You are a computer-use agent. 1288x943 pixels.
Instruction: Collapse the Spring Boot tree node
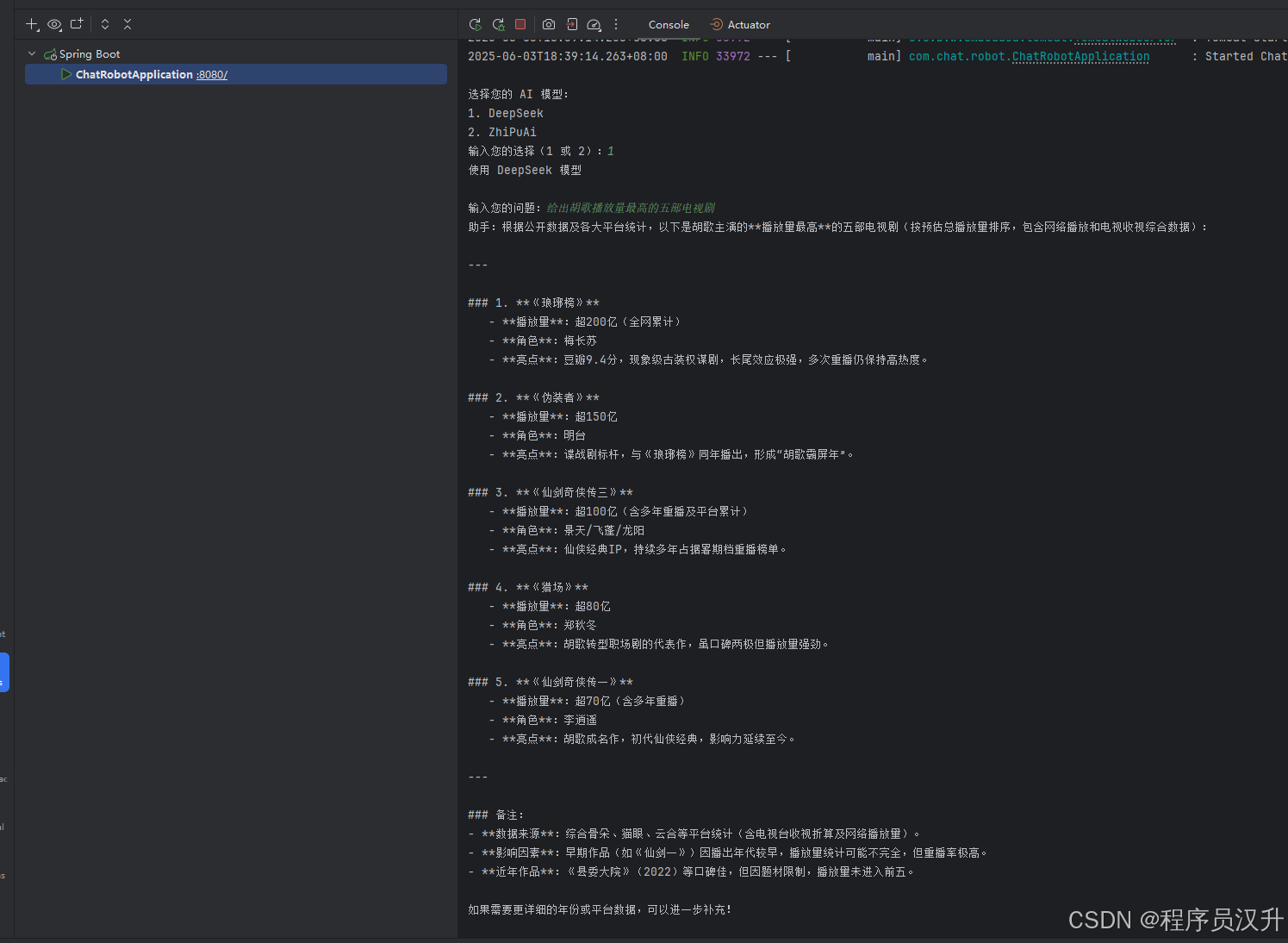click(x=32, y=53)
